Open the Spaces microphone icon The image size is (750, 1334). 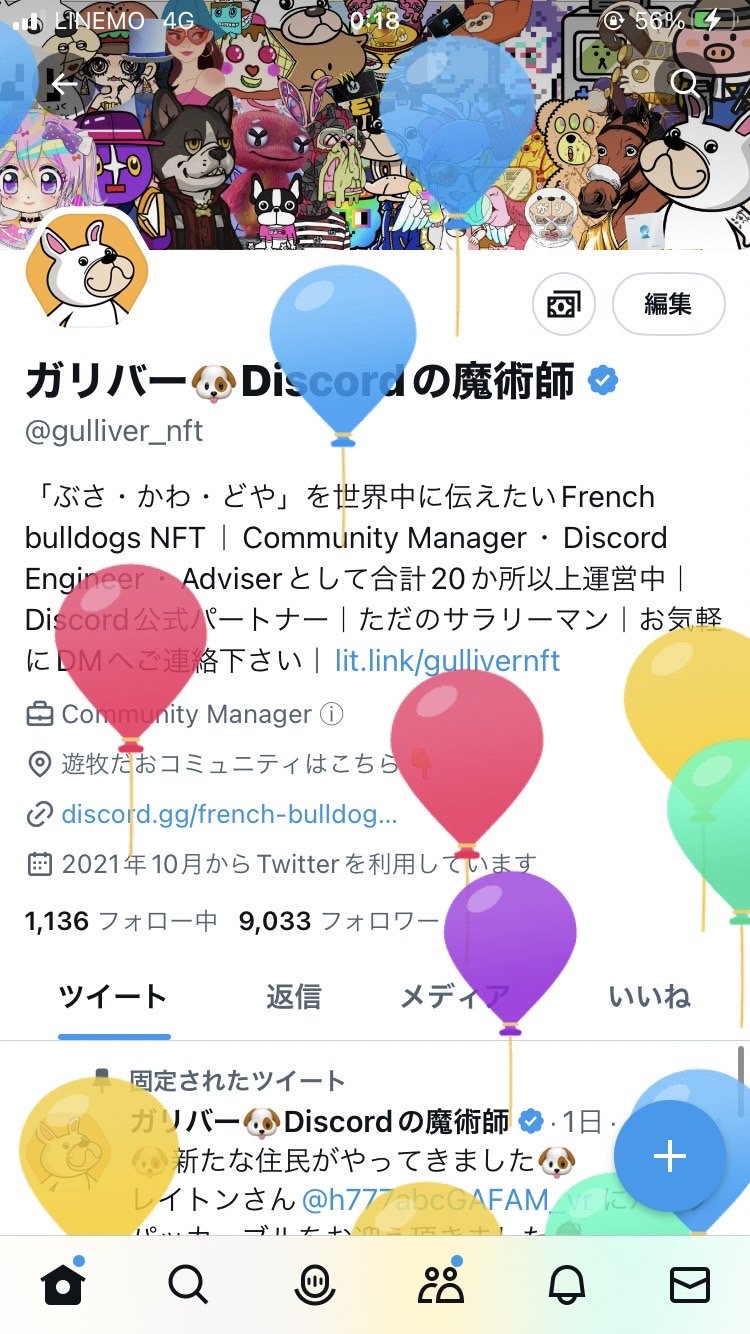[313, 1285]
